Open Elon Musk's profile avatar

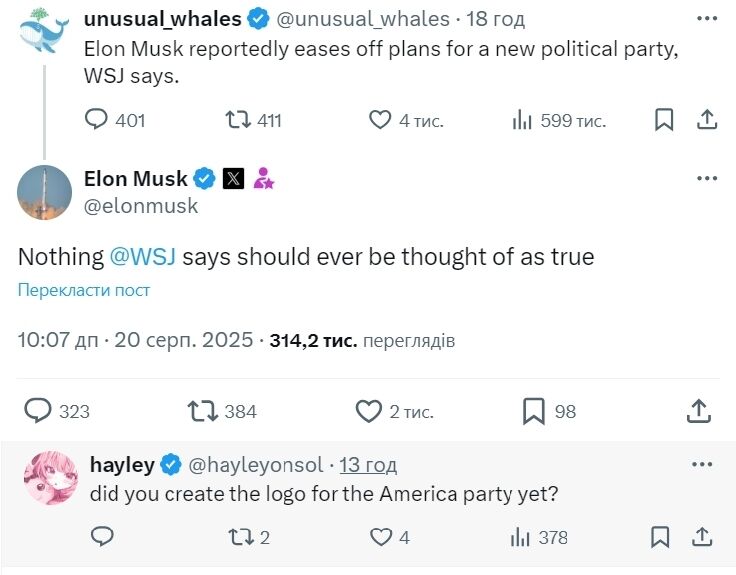click(45, 192)
